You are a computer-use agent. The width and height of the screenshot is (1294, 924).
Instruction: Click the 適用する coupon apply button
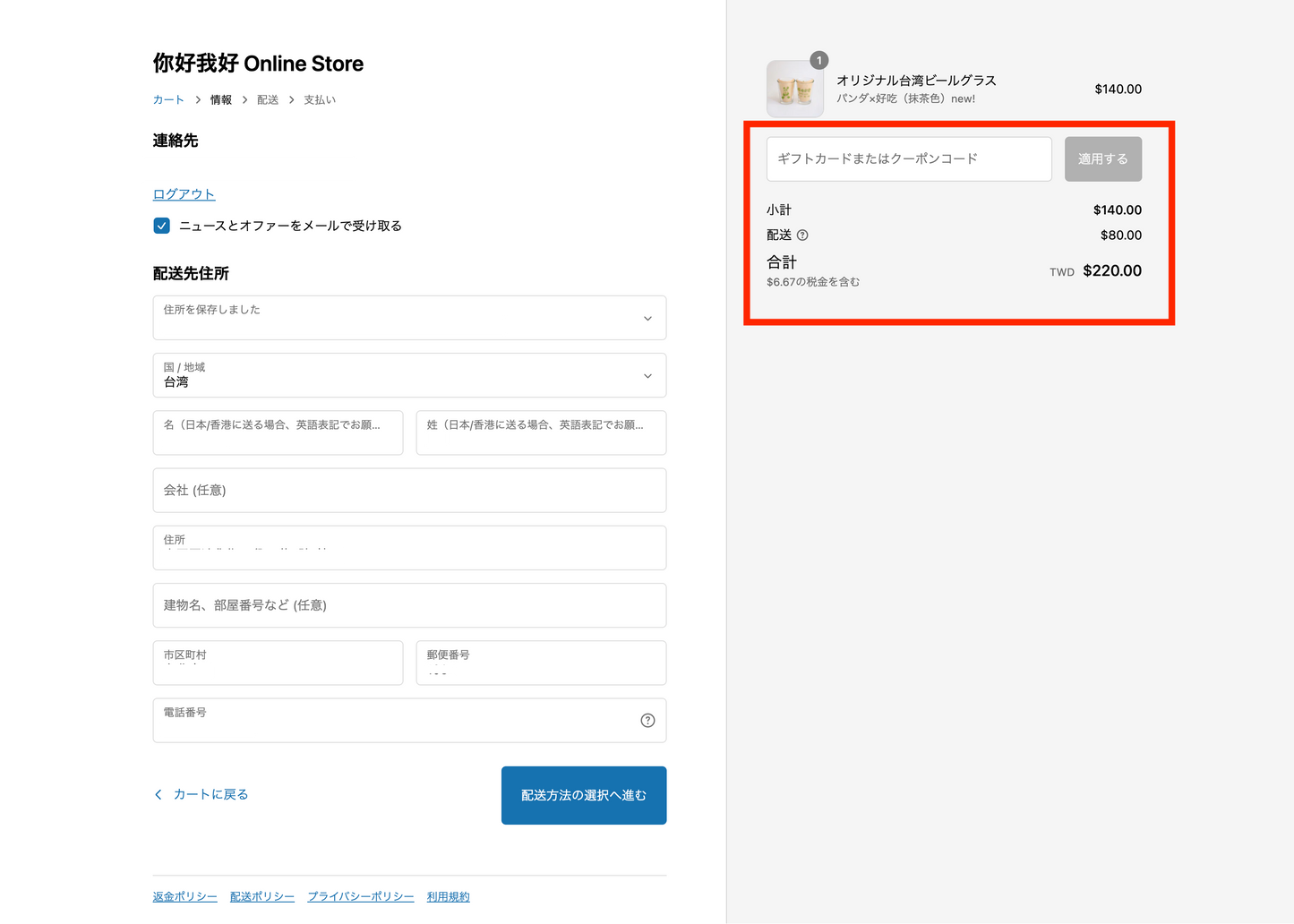(1102, 159)
